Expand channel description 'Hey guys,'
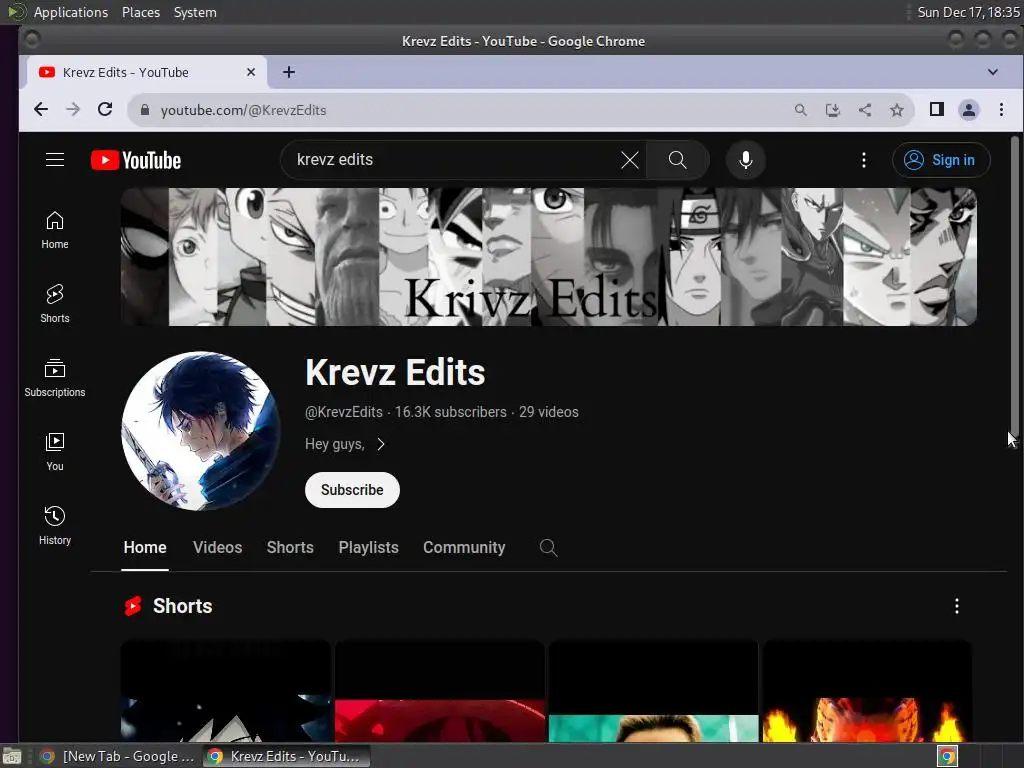 (x=345, y=444)
